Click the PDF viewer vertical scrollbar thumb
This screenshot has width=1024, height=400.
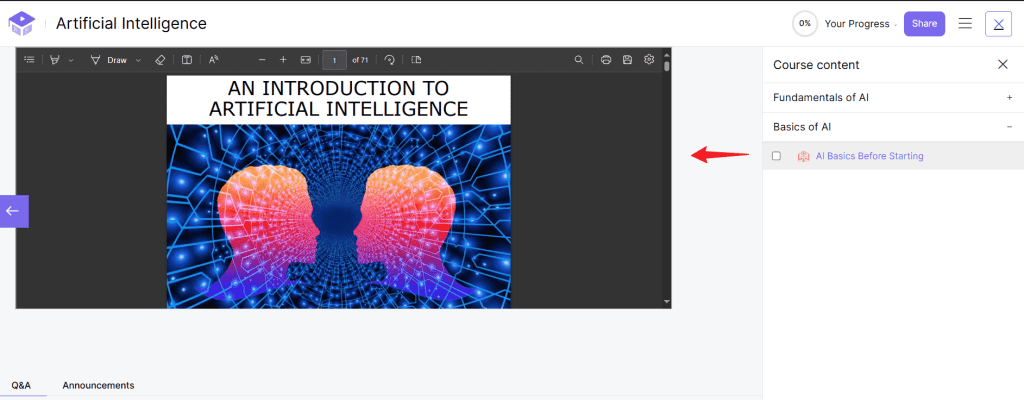pyautogui.click(x=666, y=66)
